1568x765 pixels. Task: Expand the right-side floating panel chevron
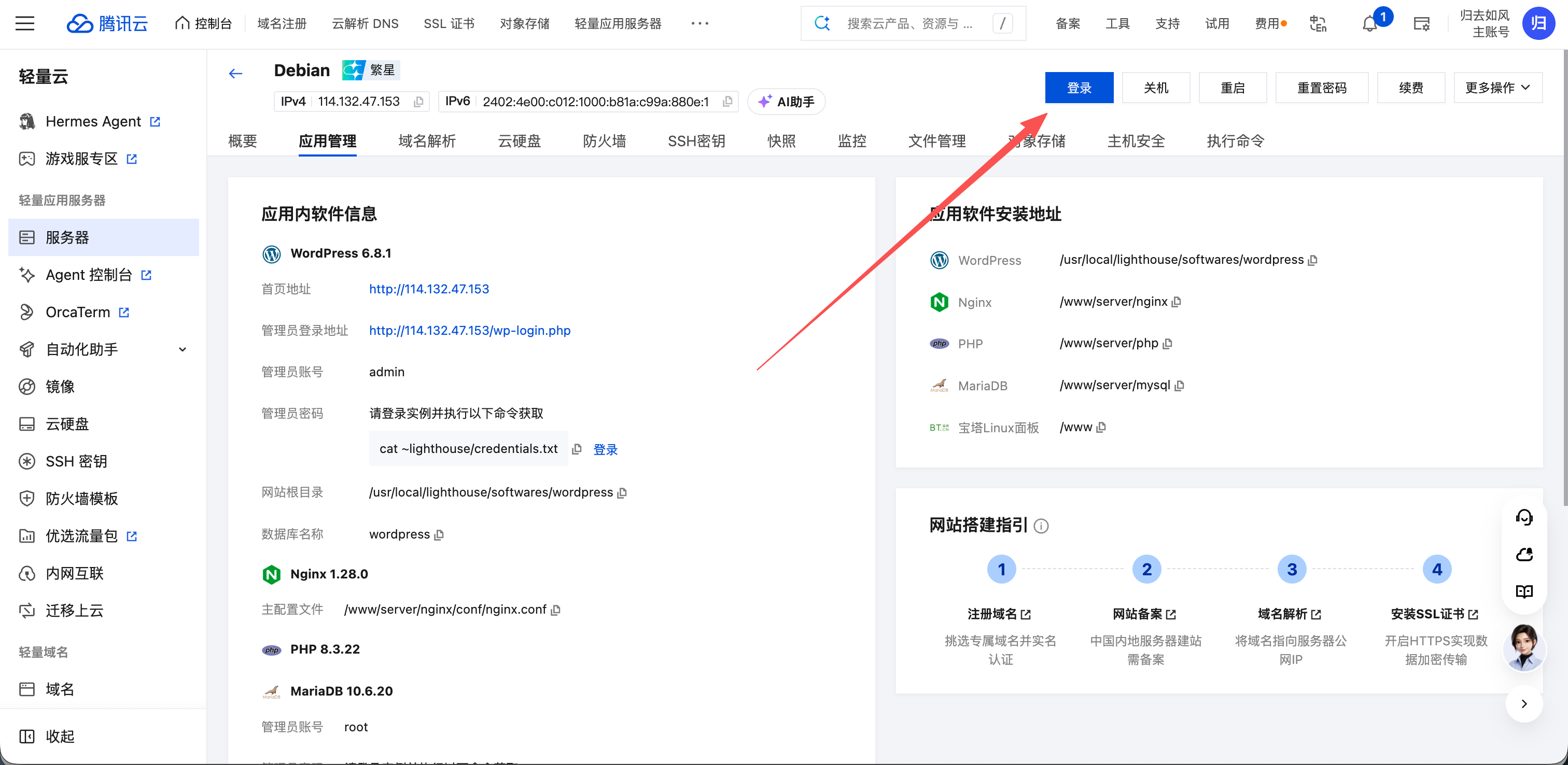point(1524,704)
